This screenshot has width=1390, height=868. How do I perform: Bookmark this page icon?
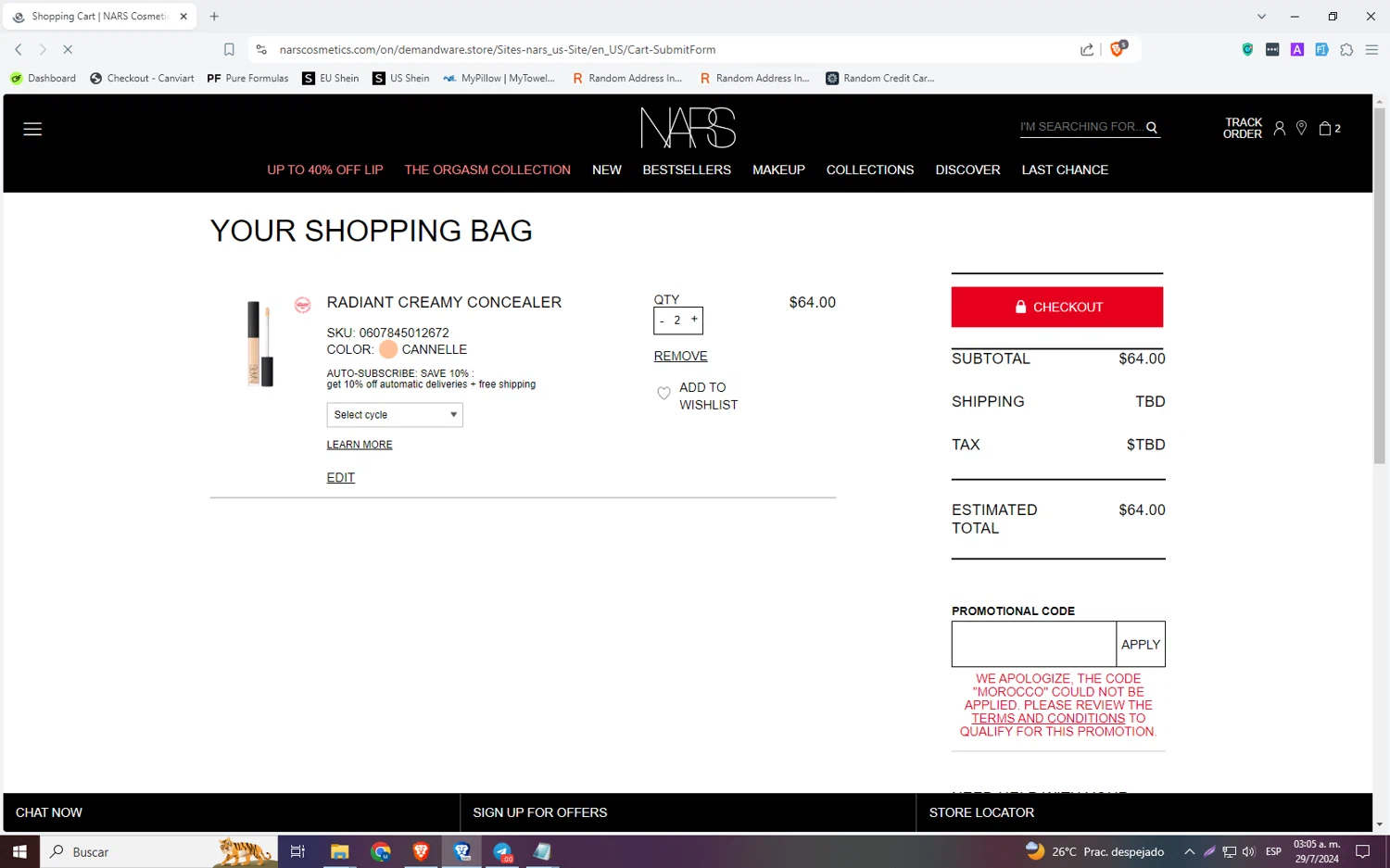pos(229,49)
